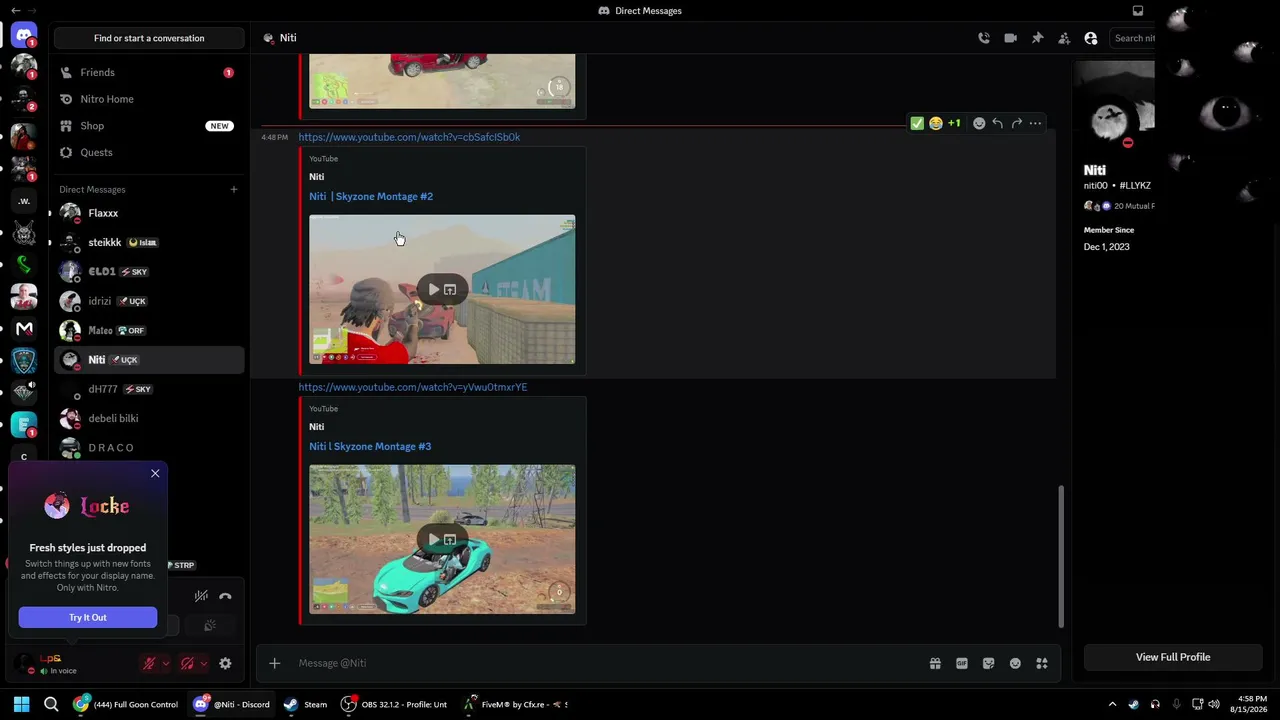This screenshot has height=720, width=1280.
Task: Unmute the microphone
Action: (149, 663)
